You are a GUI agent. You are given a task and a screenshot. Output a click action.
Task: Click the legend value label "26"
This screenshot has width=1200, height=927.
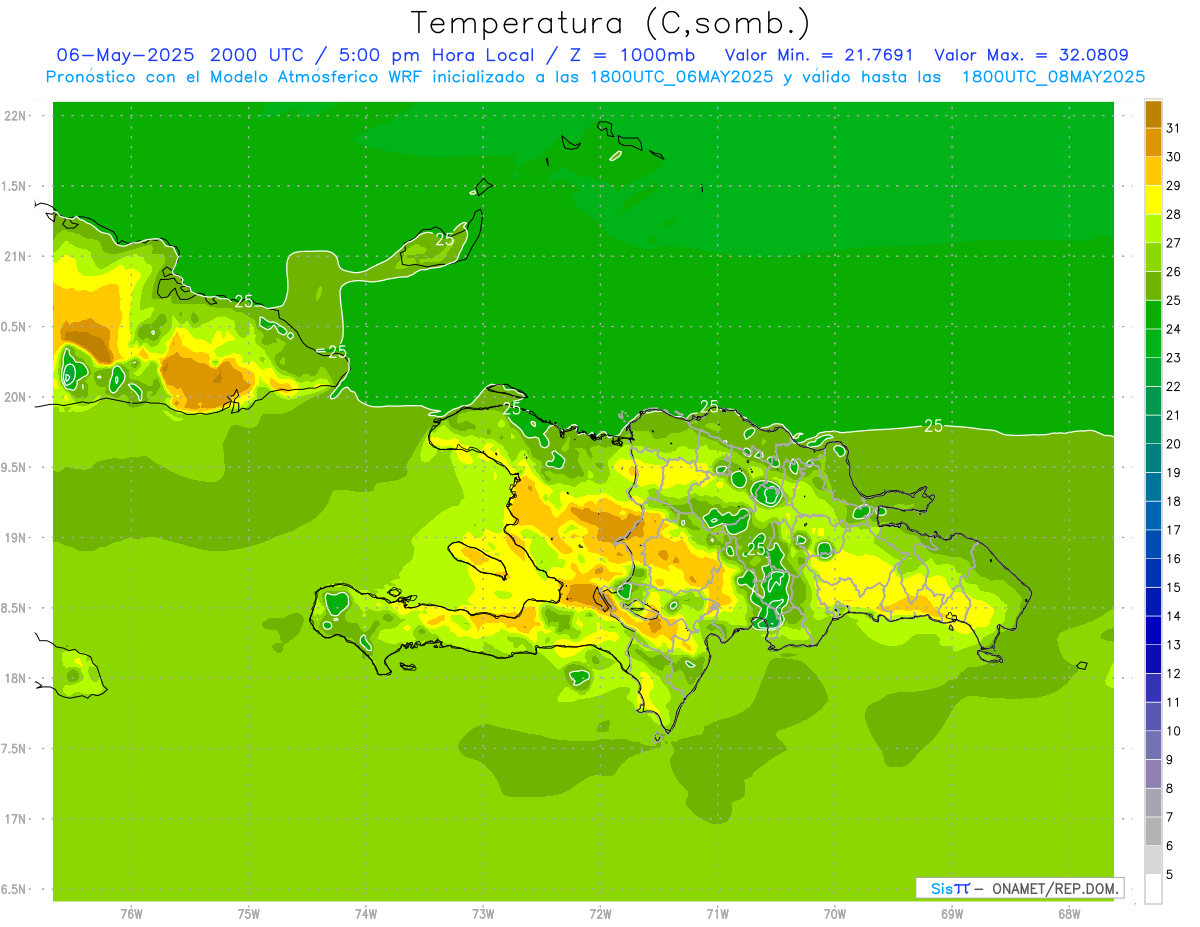tap(1174, 272)
